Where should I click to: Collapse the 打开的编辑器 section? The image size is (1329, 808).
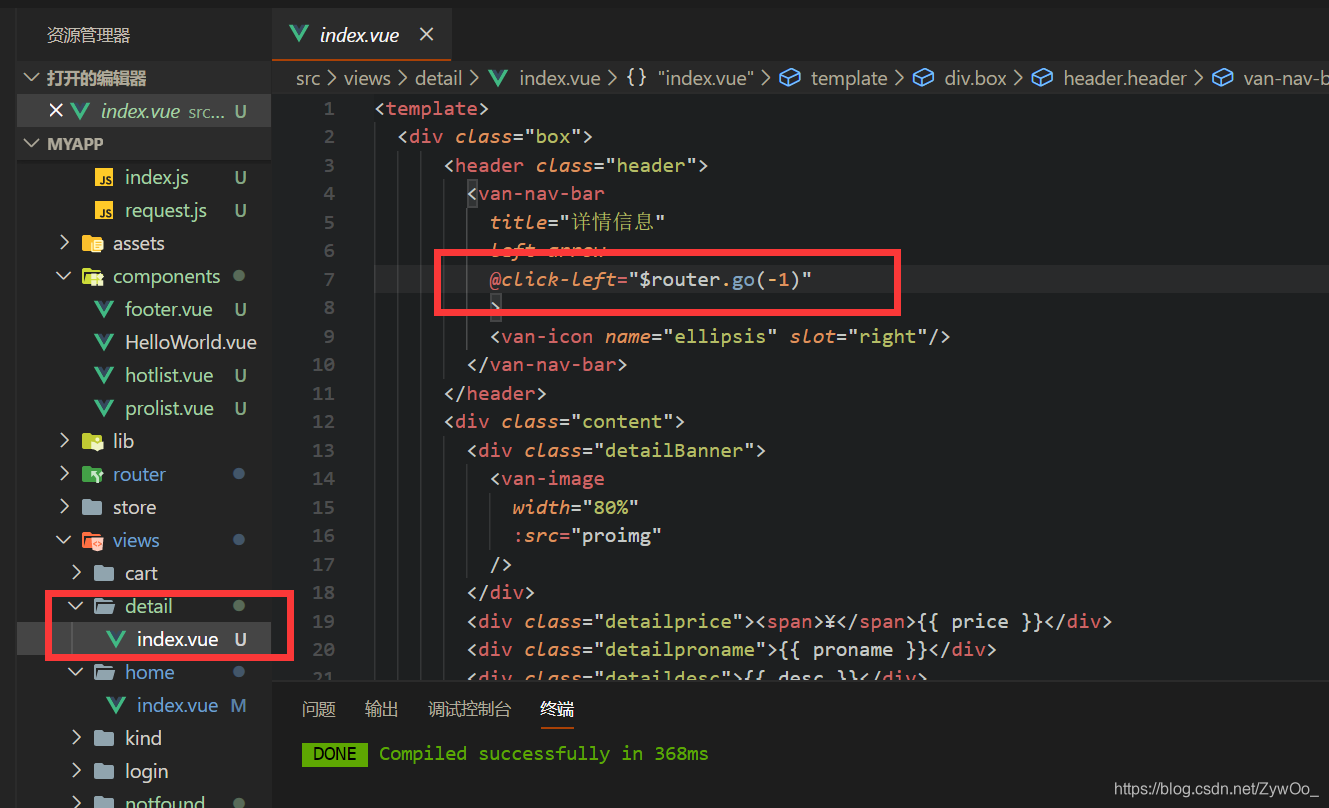(33, 78)
